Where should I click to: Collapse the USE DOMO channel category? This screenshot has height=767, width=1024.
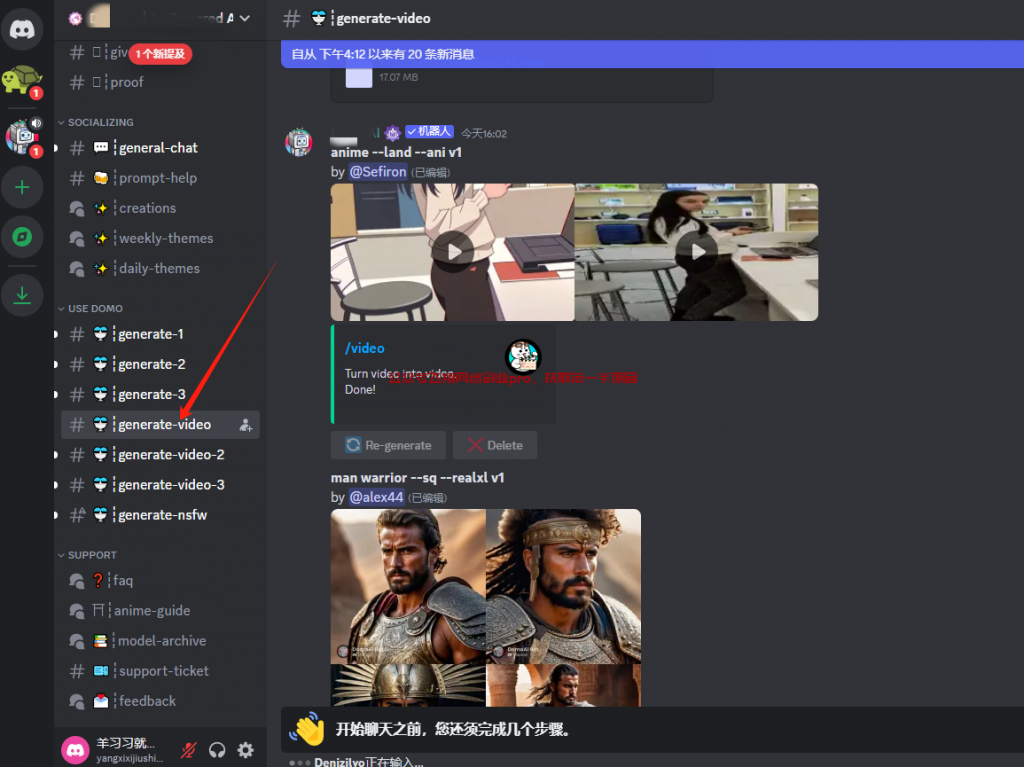[95, 308]
